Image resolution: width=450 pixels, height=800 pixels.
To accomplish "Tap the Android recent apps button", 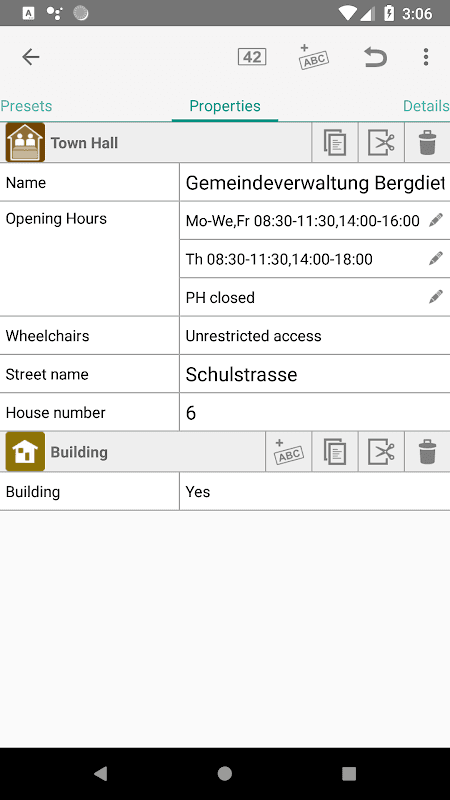I will 349,773.
